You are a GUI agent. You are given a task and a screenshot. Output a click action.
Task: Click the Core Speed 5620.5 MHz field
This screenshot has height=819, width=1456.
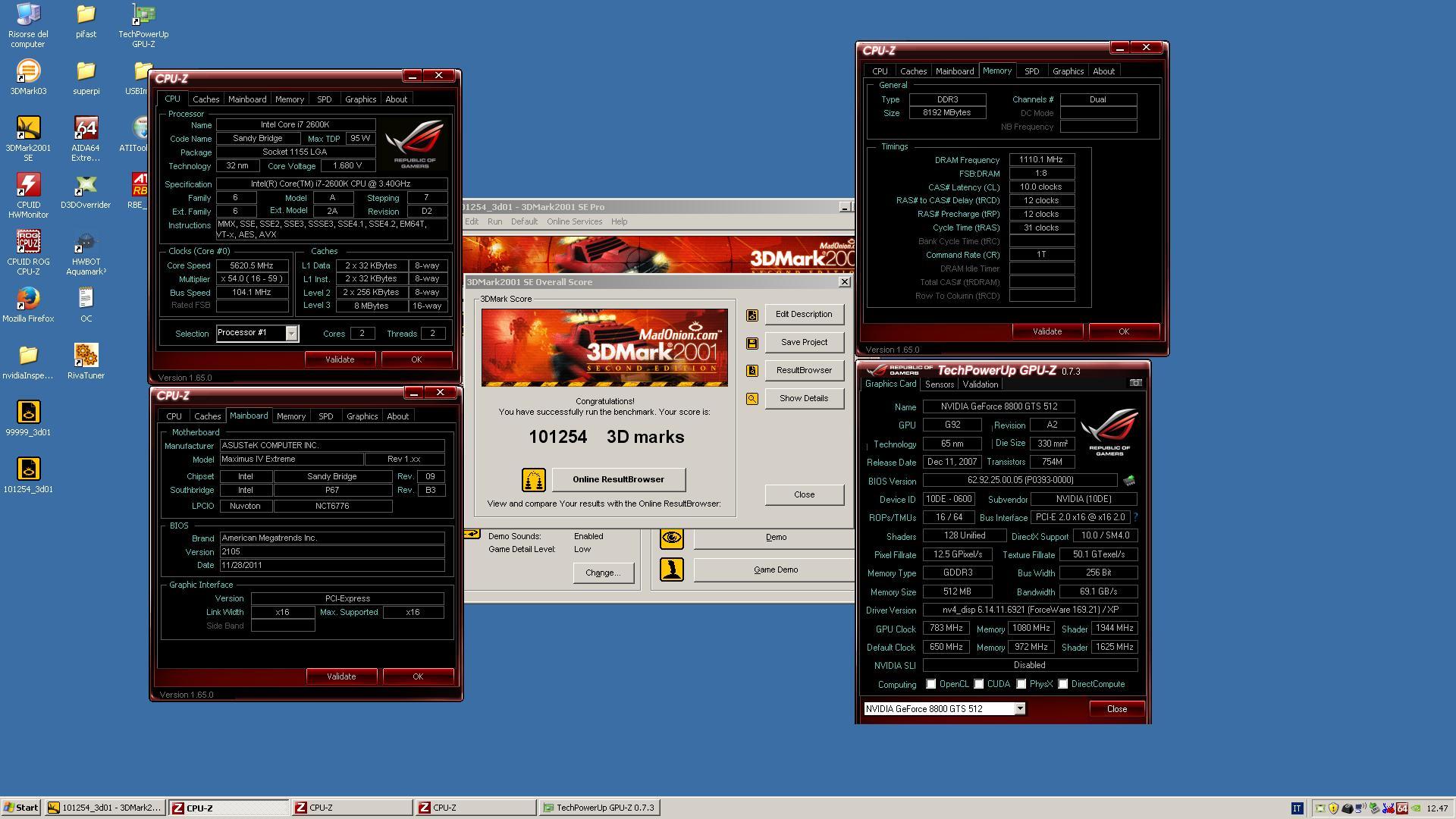(252, 265)
